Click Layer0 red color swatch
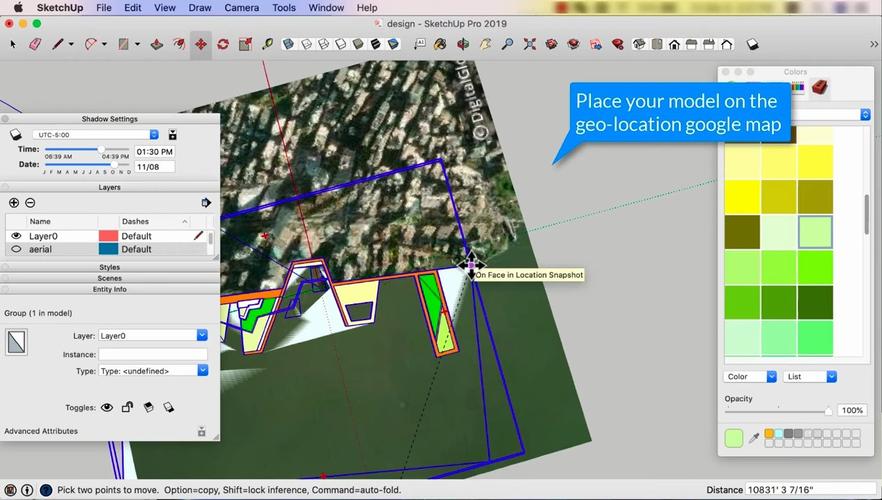882x500 pixels. [109, 236]
